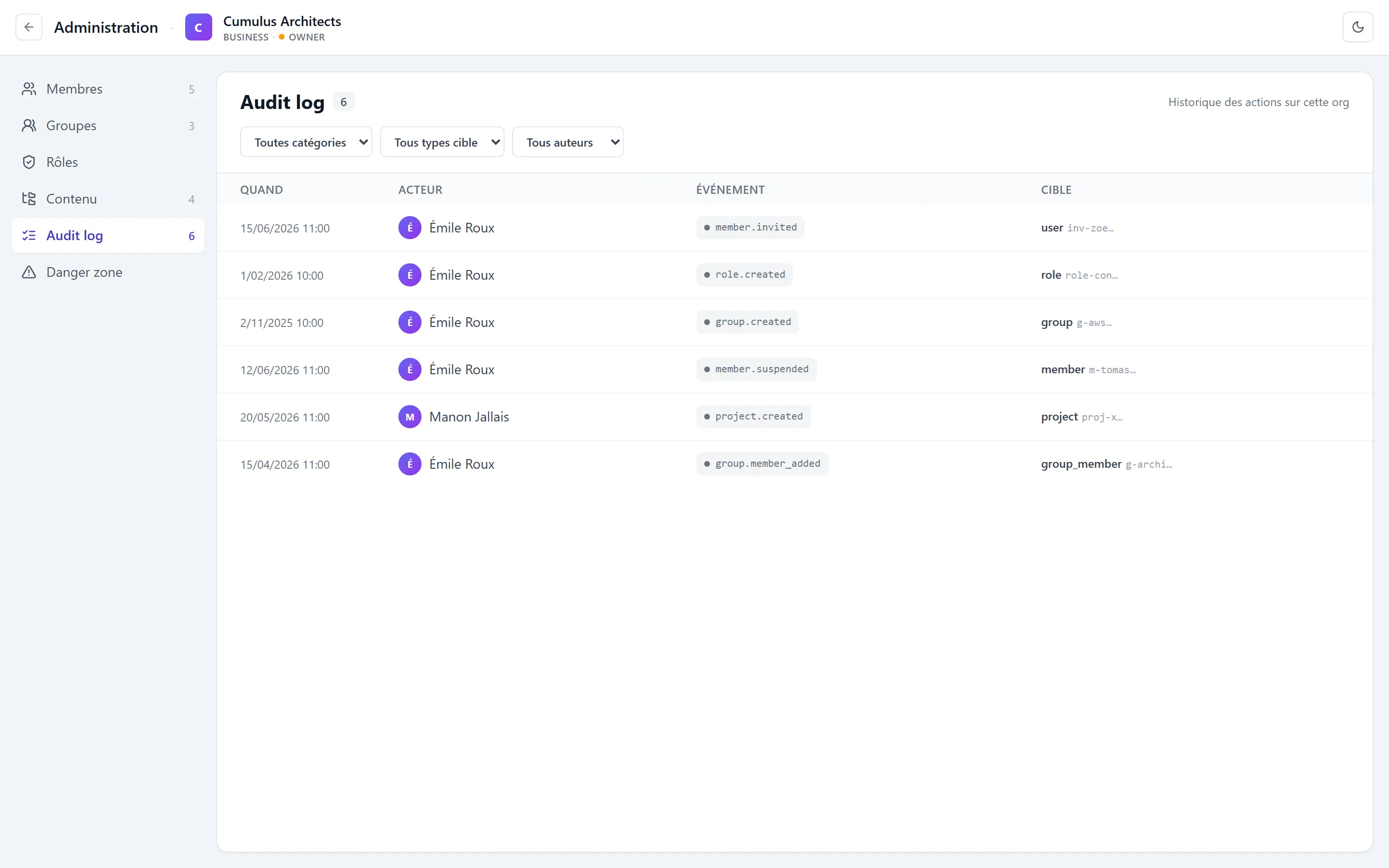
Task: Go to Membres section
Action: click(x=108, y=89)
